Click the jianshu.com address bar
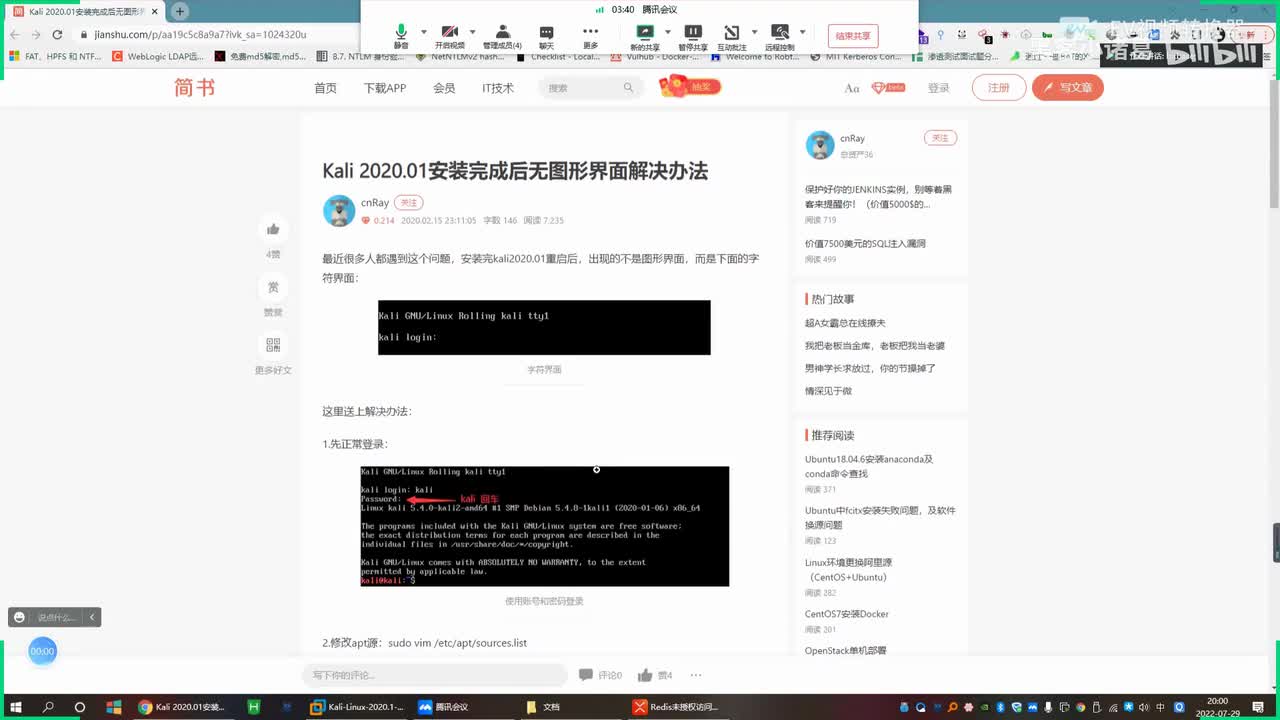 (200, 34)
